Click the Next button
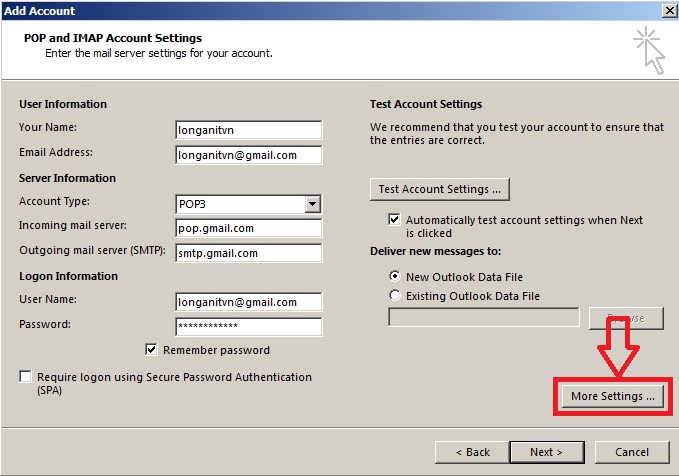Viewport: 679px width, 476px height. click(547, 452)
